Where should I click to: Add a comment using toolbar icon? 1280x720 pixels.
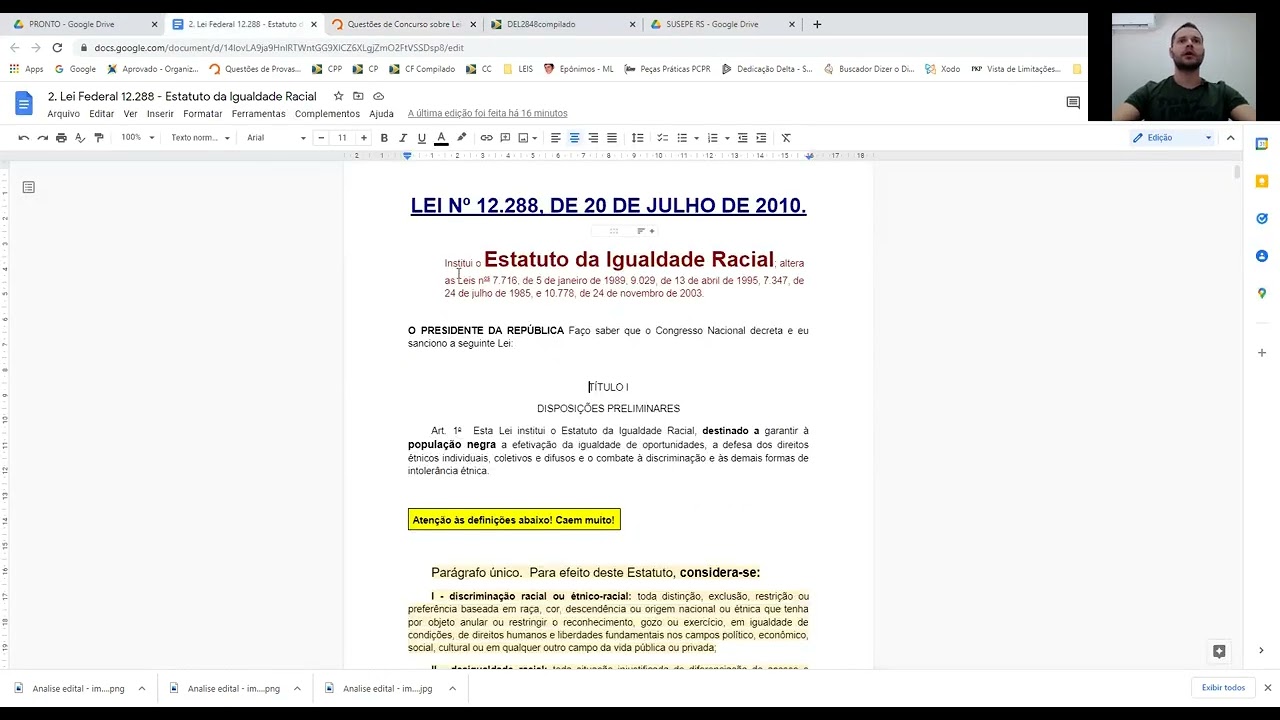[505, 138]
